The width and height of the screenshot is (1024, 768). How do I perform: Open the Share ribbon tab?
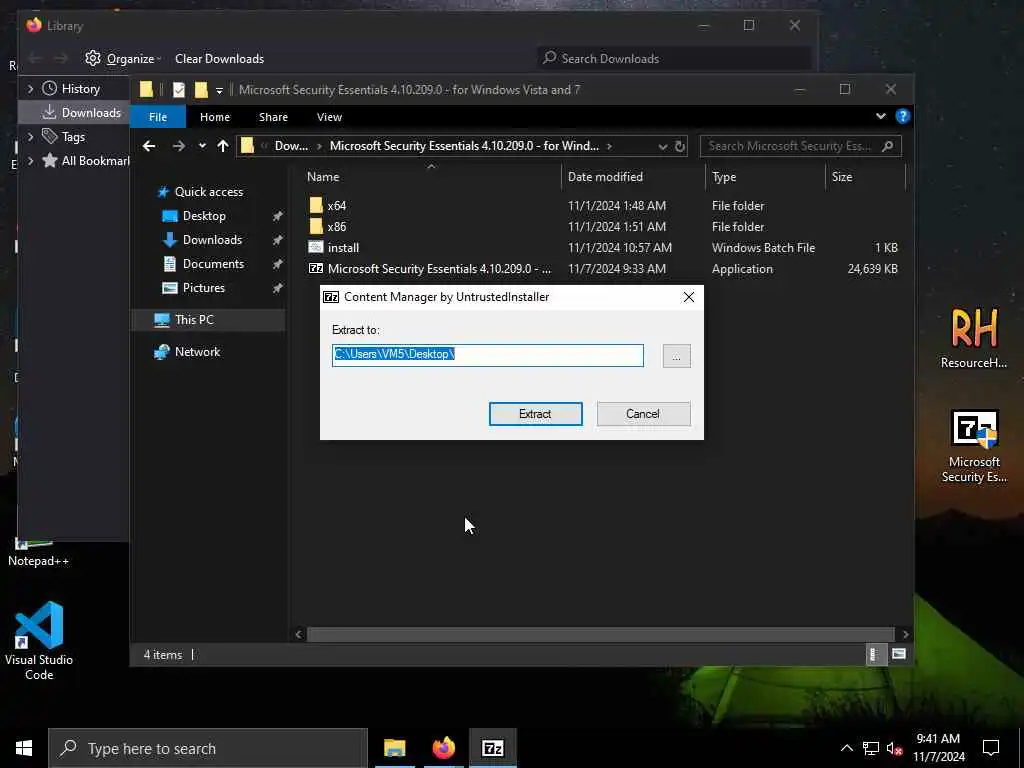coord(273,117)
